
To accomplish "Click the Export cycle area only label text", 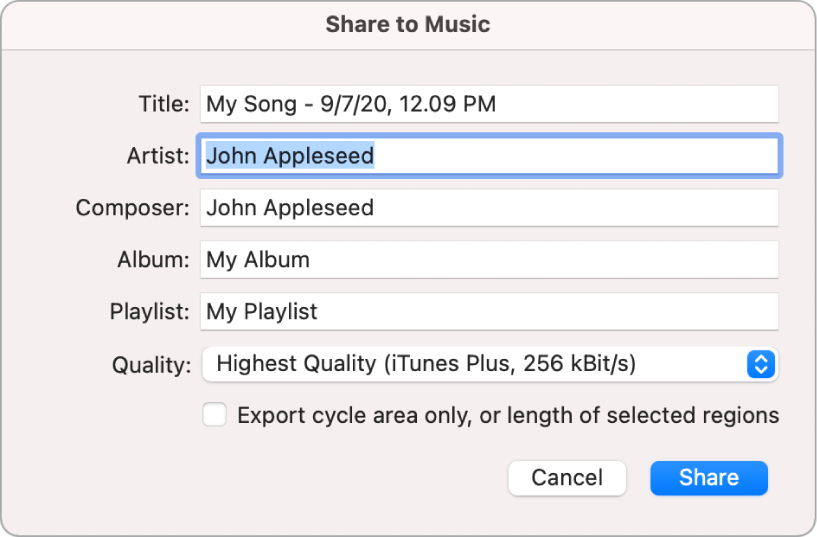I will (x=508, y=415).
